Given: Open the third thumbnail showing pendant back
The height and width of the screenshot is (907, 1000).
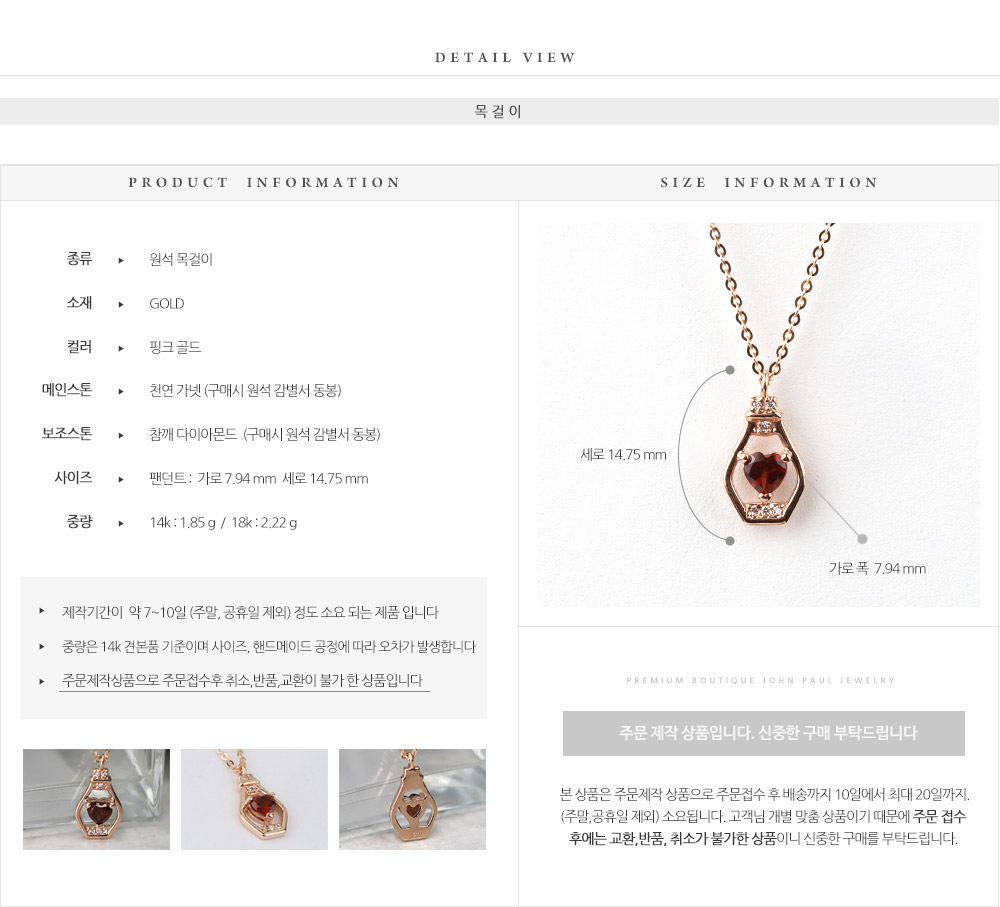Looking at the screenshot, I should coord(412,799).
